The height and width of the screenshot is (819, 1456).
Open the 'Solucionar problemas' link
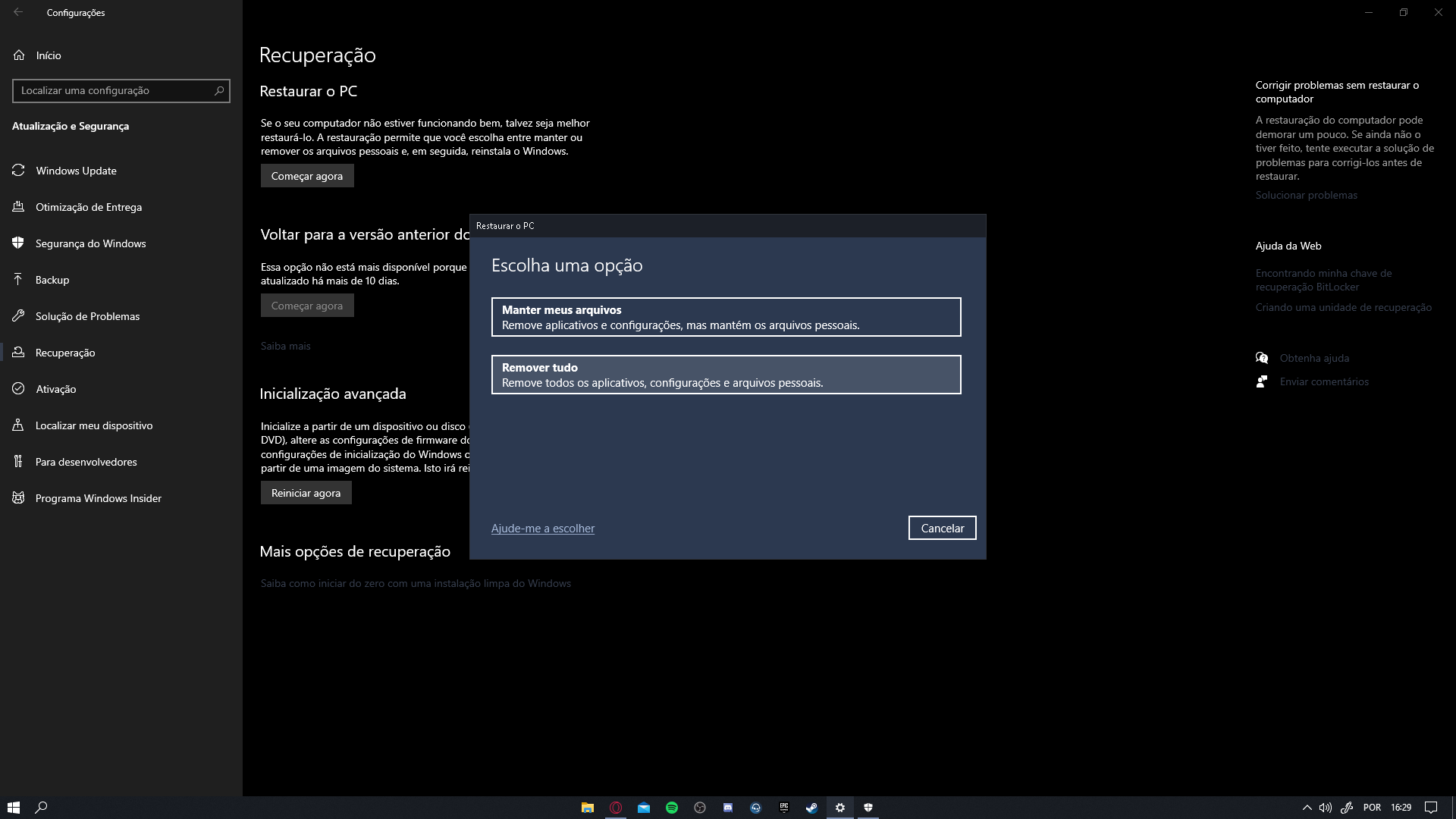tap(1306, 195)
